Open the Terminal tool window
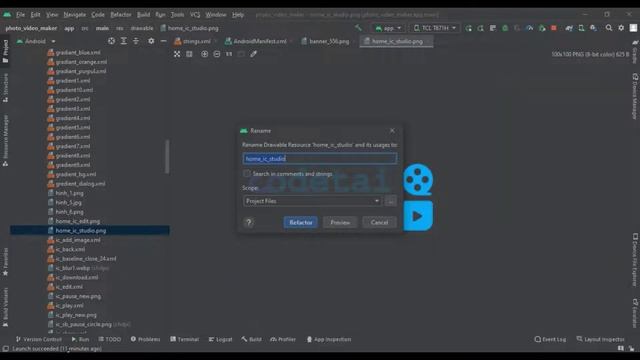640x360 pixels. point(184,339)
